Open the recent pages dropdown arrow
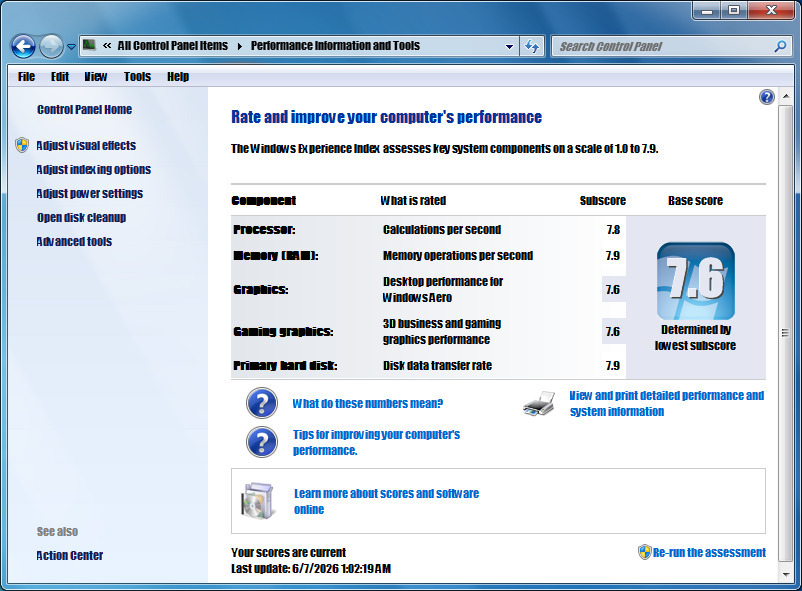802x591 pixels. coord(72,47)
